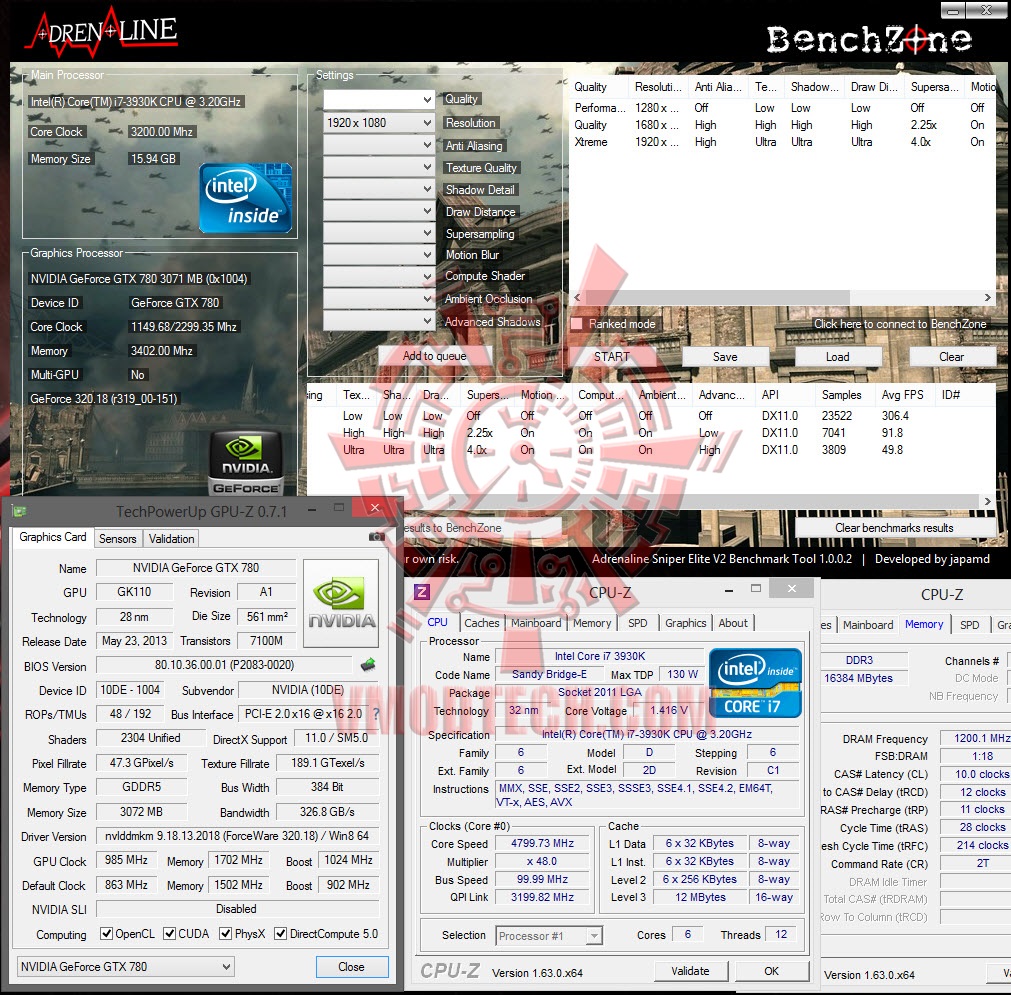Switch to the Validation tab in GPU-Z
1011x995 pixels.
(171, 538)
